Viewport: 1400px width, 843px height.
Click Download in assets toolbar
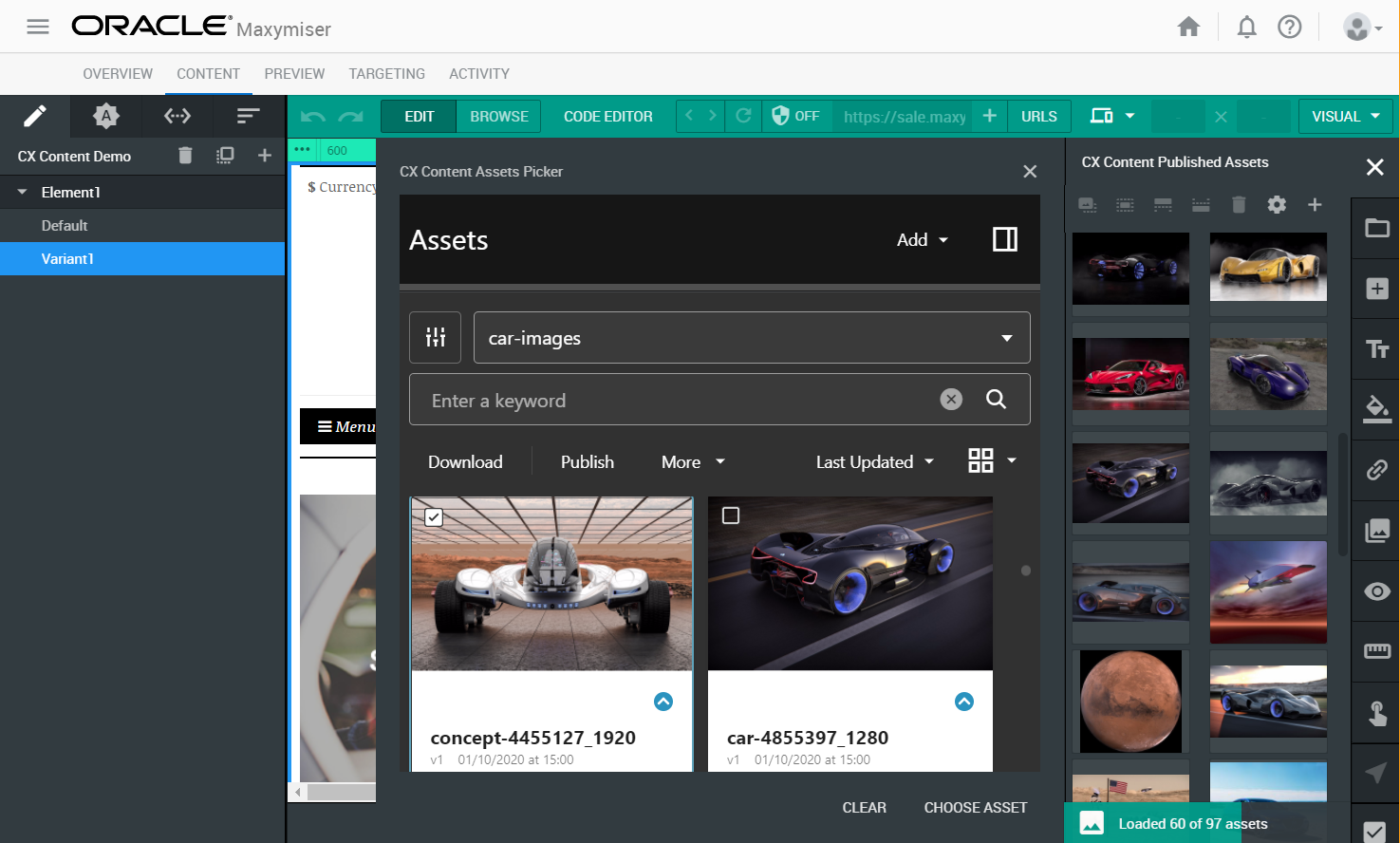click(x=465, y=462)
